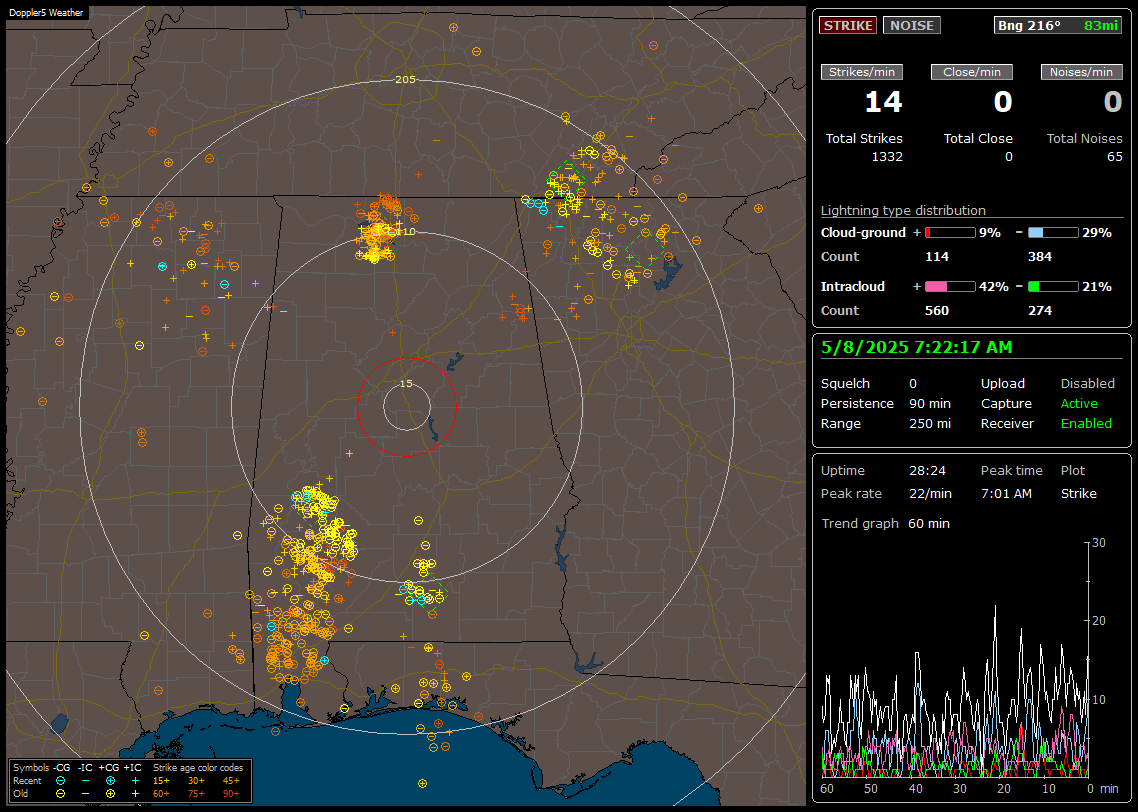The image size is (1138, 812).
Task: Click the Cloud-ground negative count 384
Action: [1039, 257]
